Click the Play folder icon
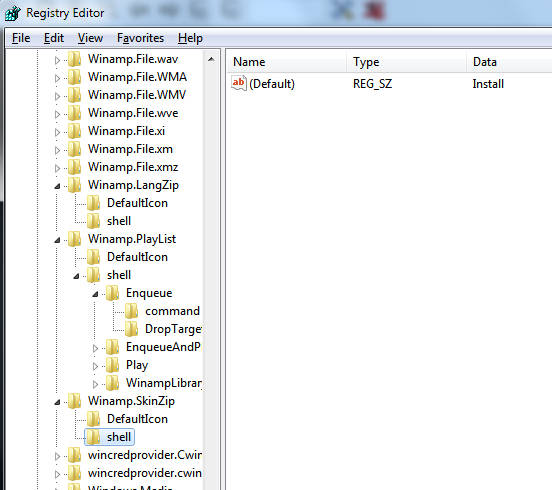The image size is (552, 490). (x=113, y=365)
